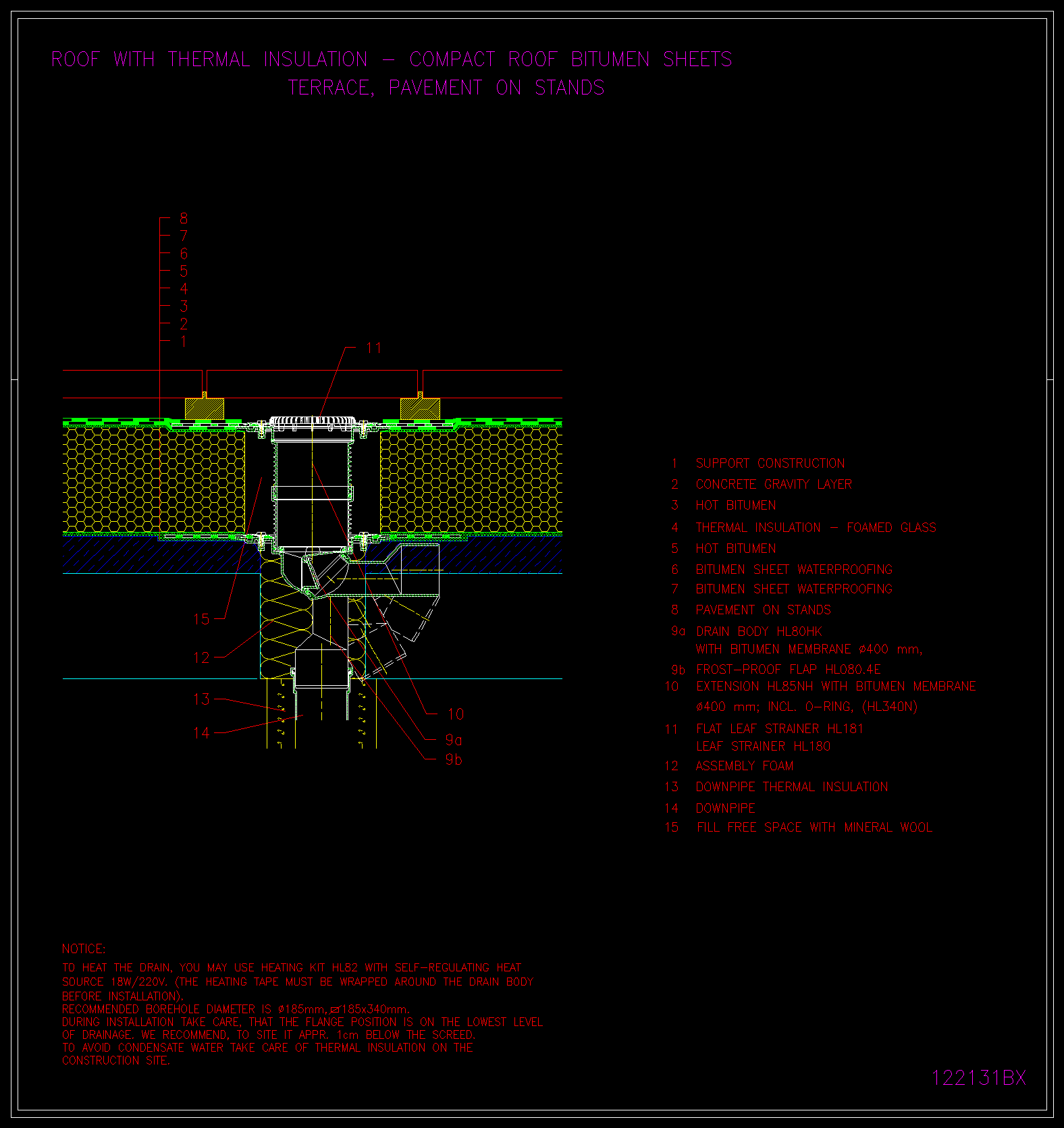Click callout number 12 in the section drawing
The image size is (1064, 1128).
tap(201, 657)
